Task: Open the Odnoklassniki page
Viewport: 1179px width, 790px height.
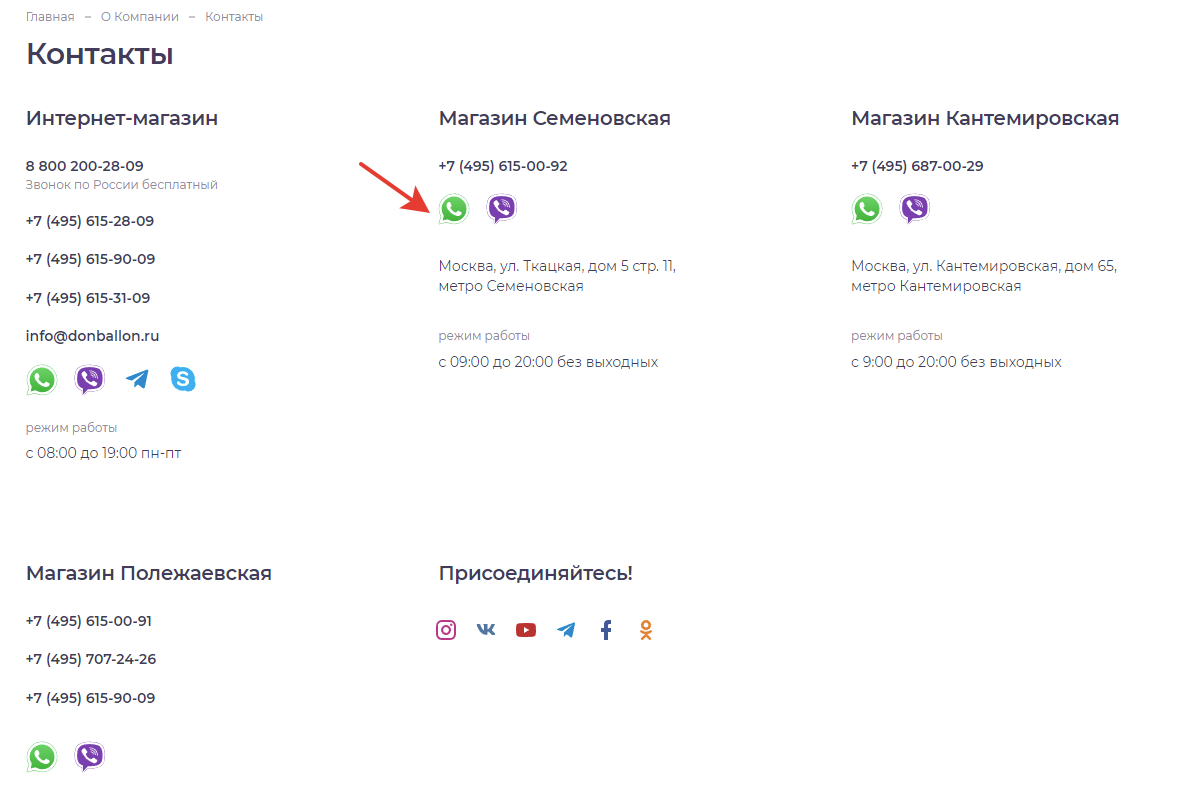Action: coord(646,630)
